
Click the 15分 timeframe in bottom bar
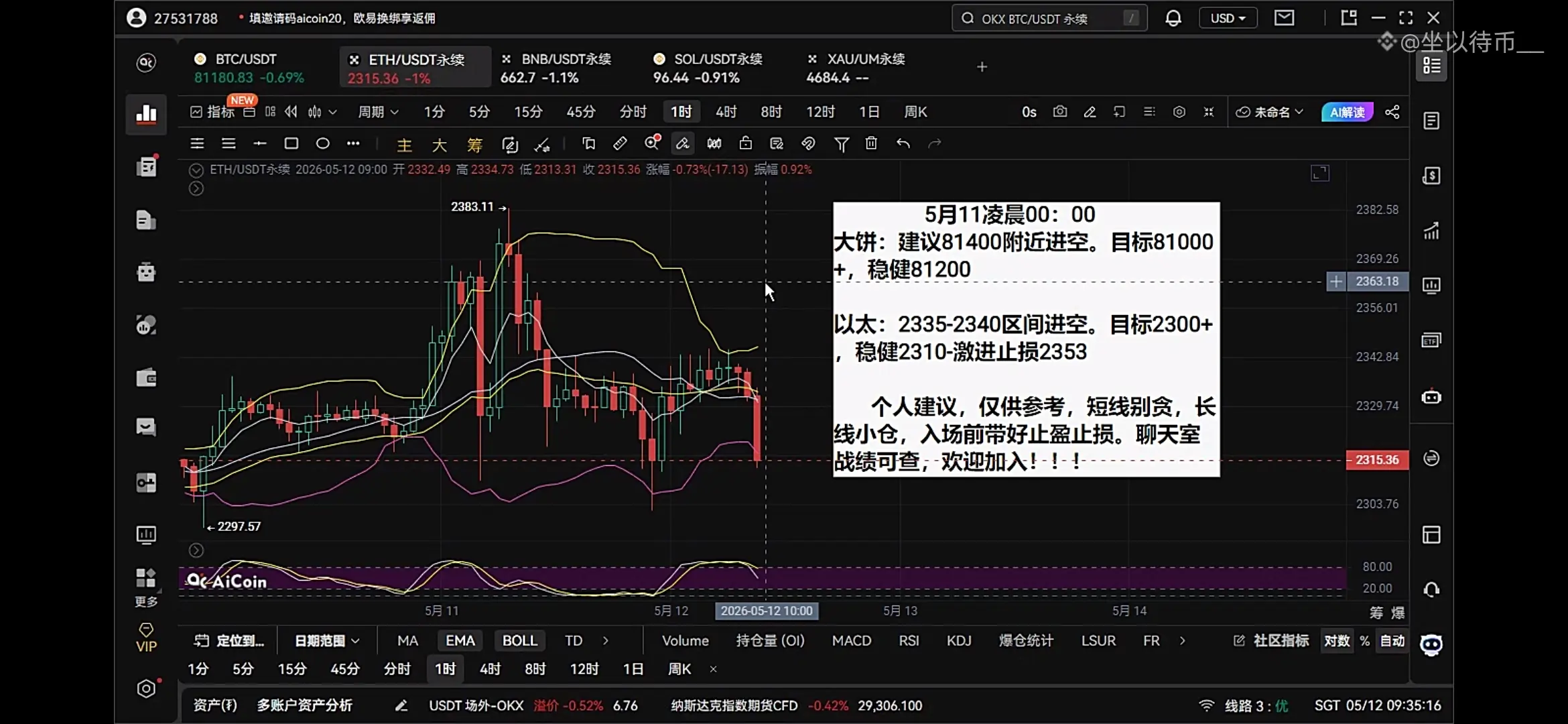pyautogui.click(x=292, y=669)
